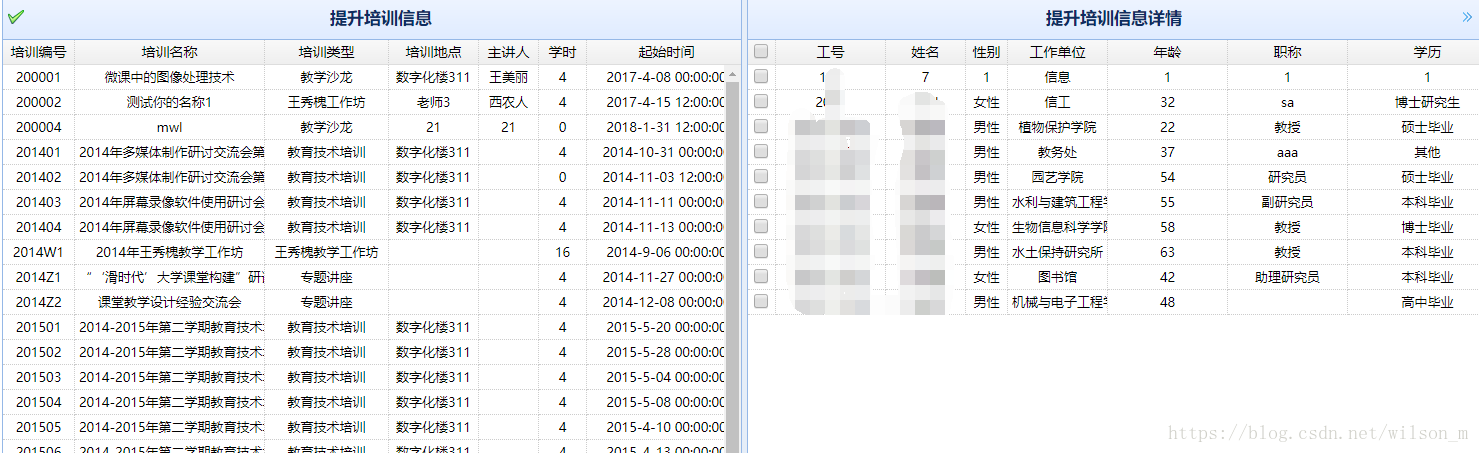Check the row for 水利与建筑工程

[x=761, y=202]
